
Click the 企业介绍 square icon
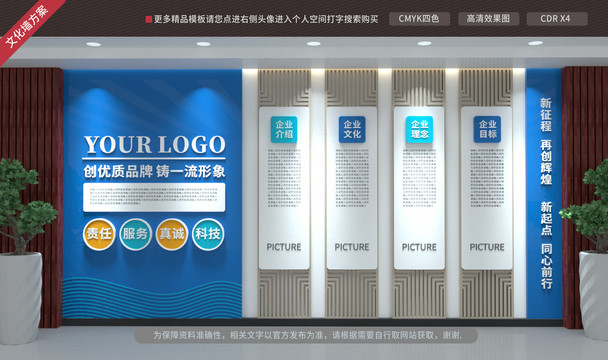point(284,130)
